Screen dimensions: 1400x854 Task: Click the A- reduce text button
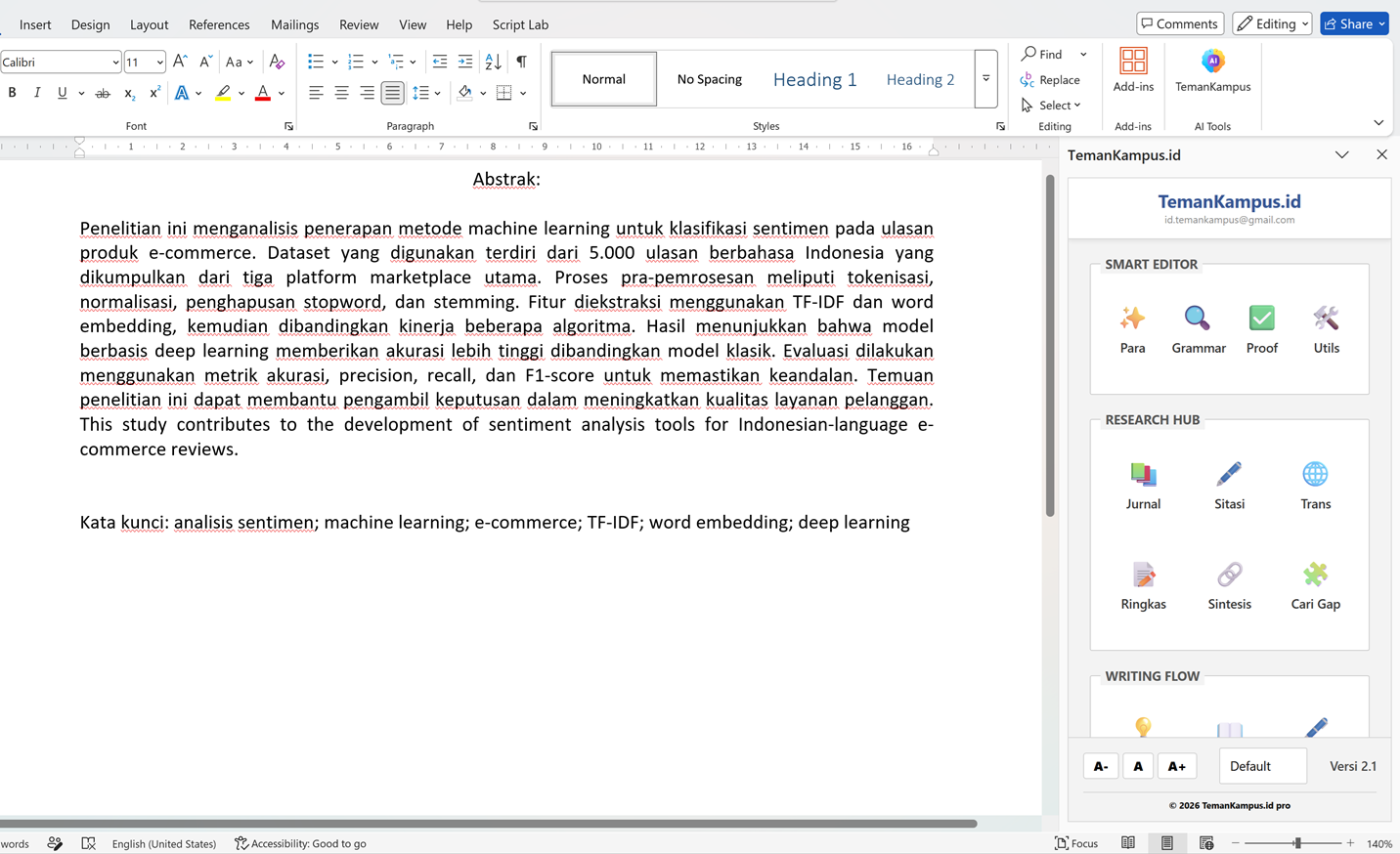[1101, 766]
